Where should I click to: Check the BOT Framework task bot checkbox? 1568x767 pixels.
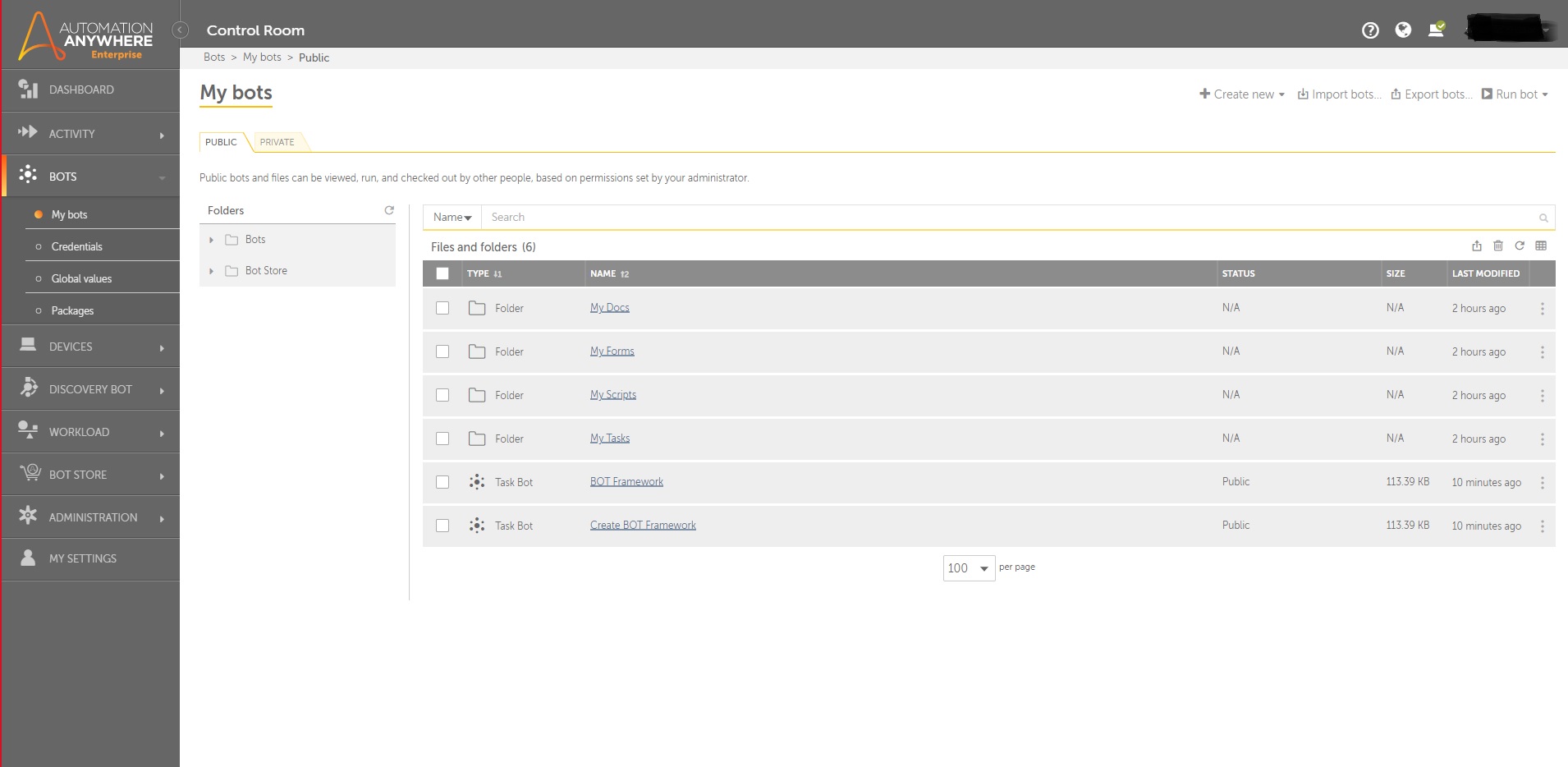pyautogui.click(x=442, y=482)
